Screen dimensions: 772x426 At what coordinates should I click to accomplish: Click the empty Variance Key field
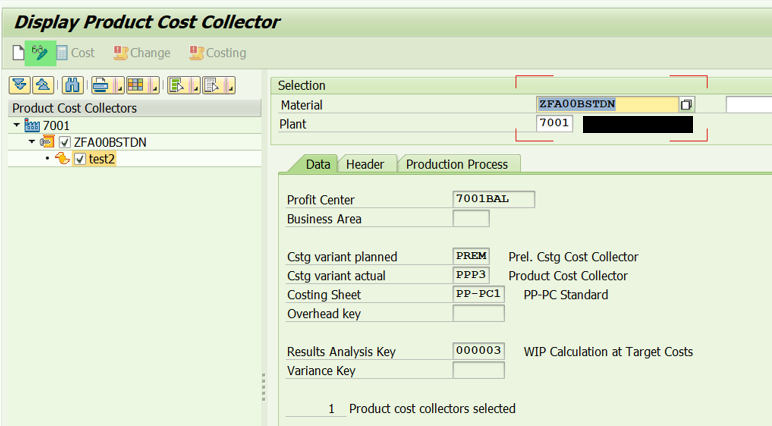click(478, 370)
